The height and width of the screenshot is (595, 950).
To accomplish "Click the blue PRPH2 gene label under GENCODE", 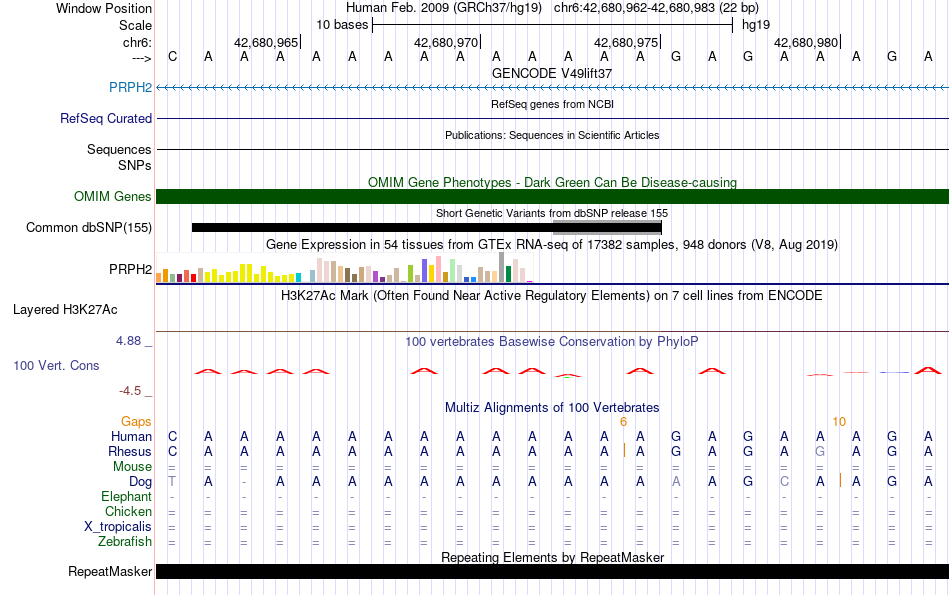I will [x=130, y=87].
